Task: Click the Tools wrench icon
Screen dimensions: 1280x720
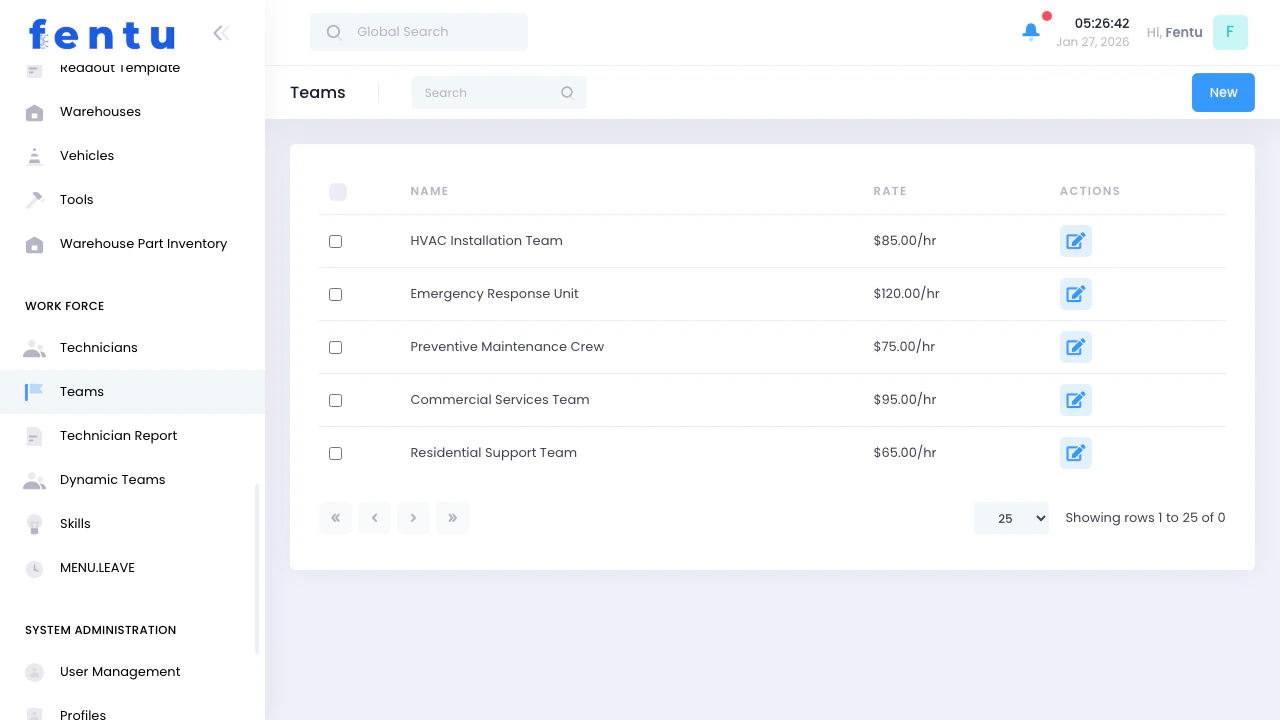Action: point(34,199)
